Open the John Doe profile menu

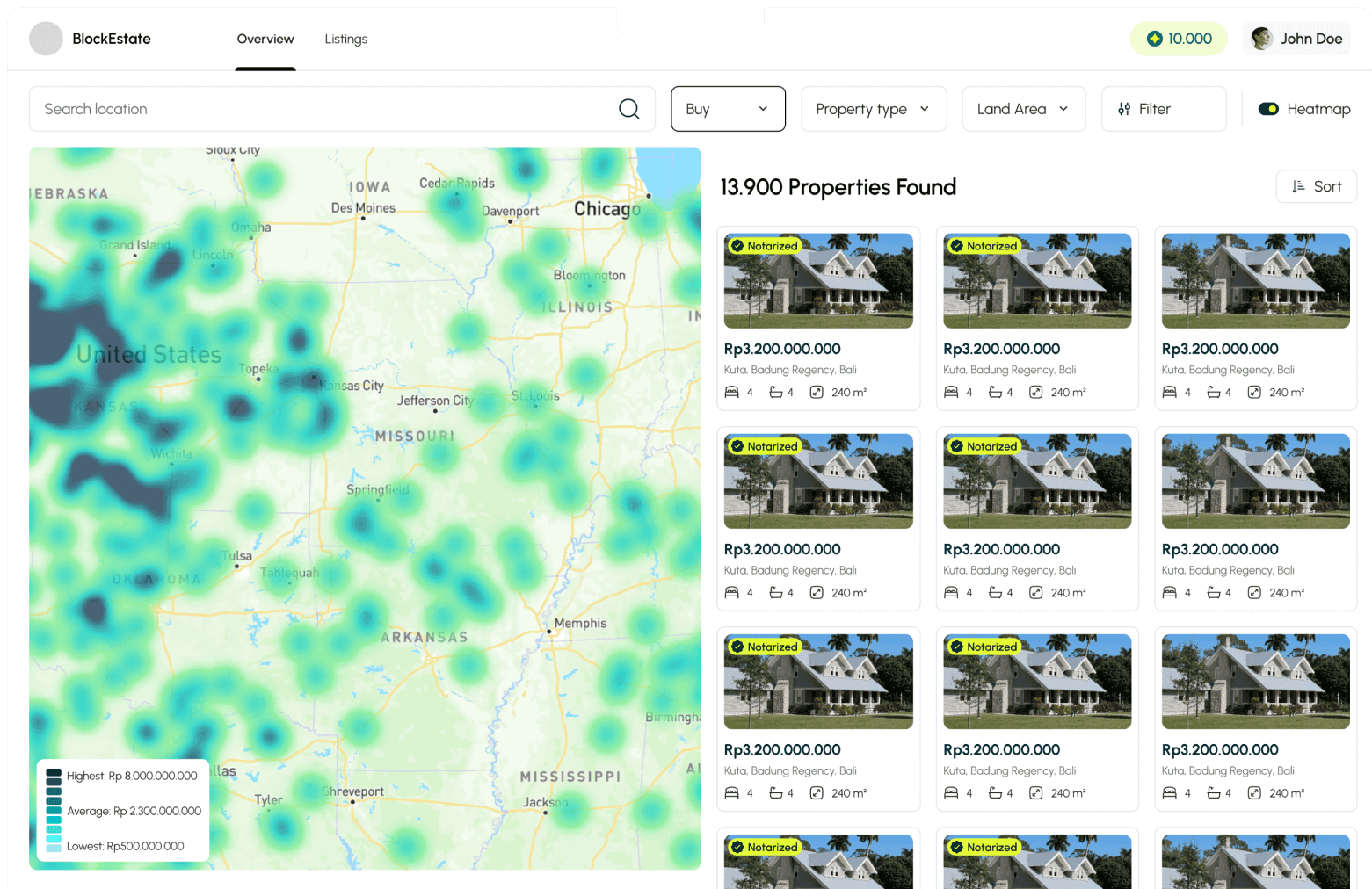coord(1296,39)
